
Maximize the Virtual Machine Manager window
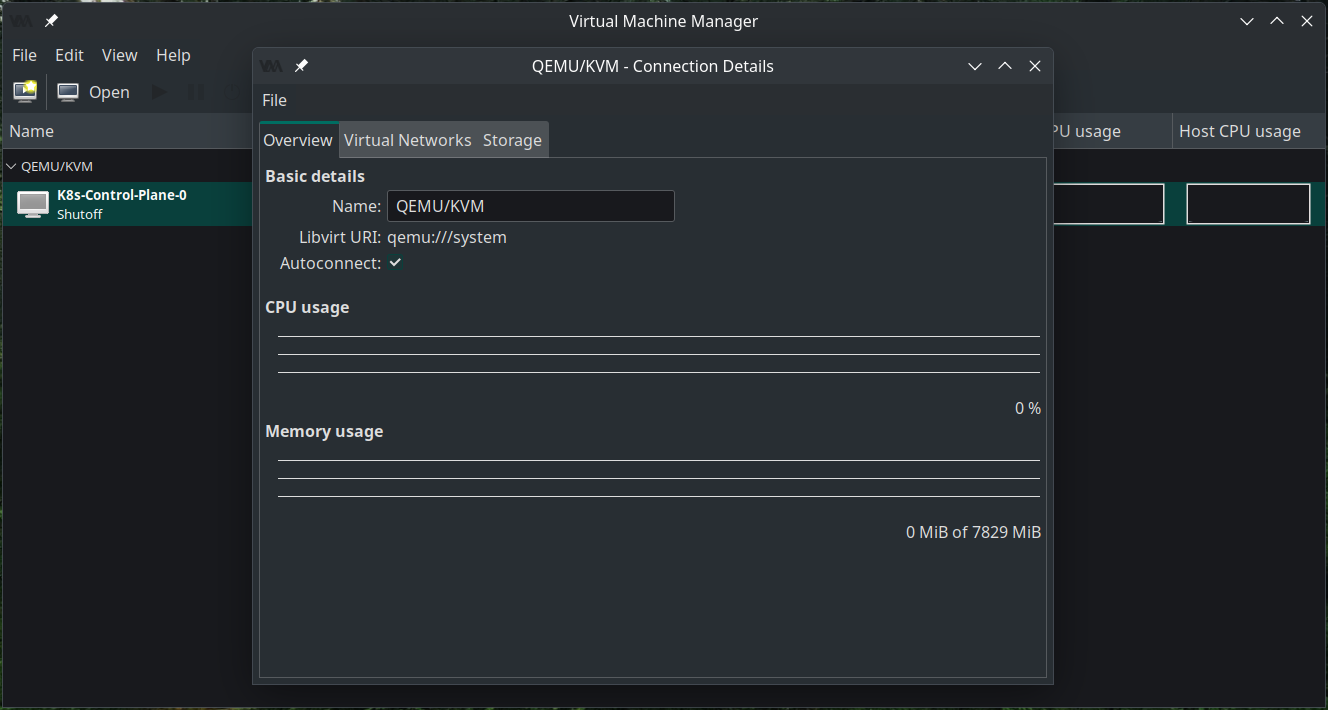tap(1277, 21)
